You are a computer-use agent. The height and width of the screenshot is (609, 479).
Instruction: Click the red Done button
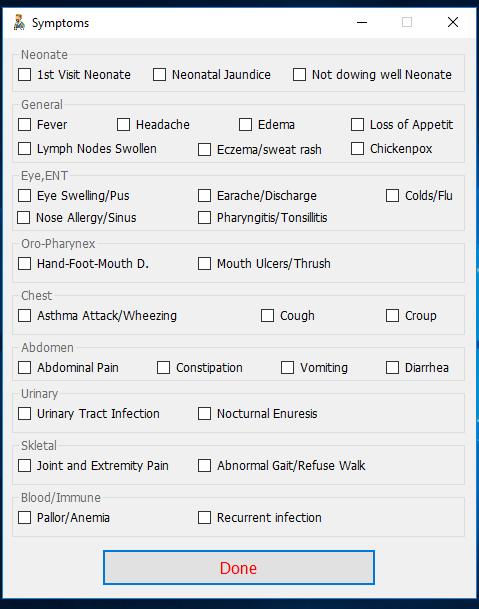click(239, 567)
